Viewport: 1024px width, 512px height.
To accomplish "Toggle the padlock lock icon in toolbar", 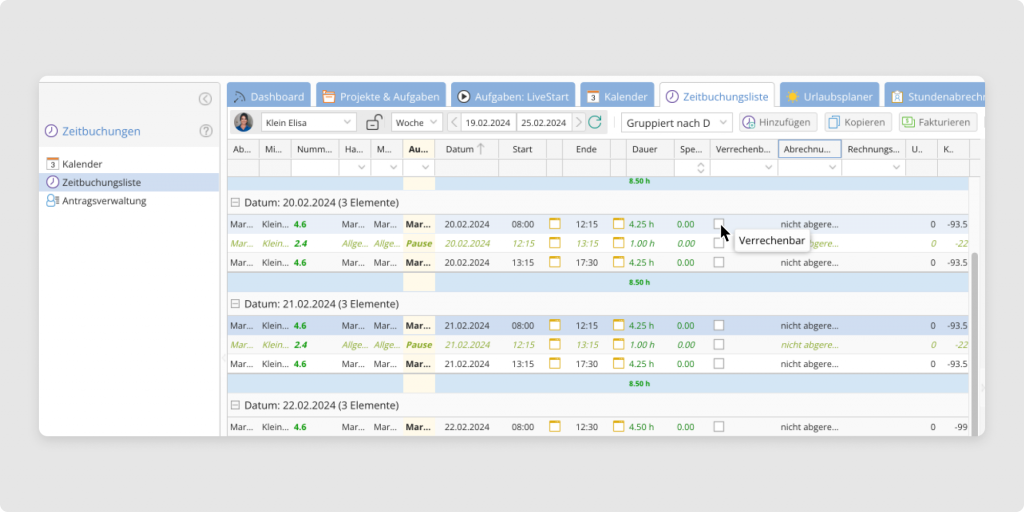I will 374,122.
